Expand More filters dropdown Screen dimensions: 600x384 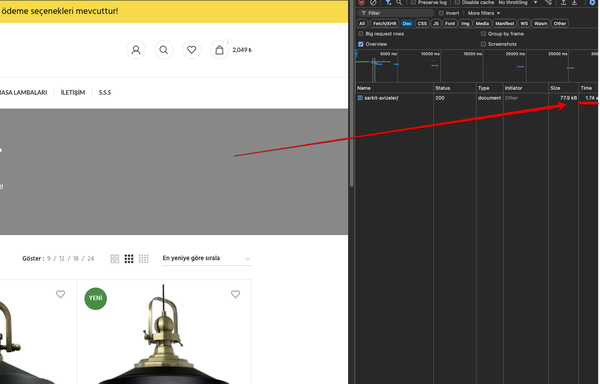tap(484, 13)
